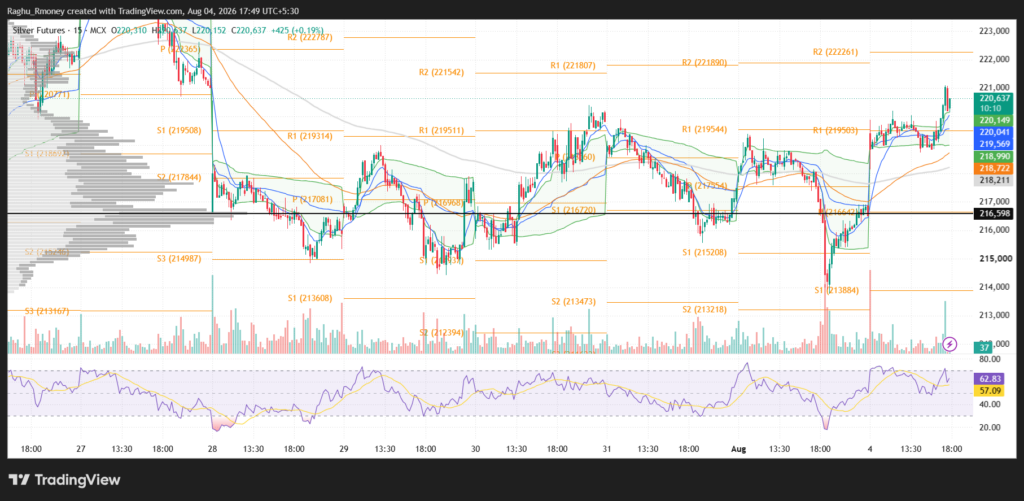Click the R2 (222261) pivot label
Image resolution: width=1024 pixels, height=501 pixels.
point(836,52)
